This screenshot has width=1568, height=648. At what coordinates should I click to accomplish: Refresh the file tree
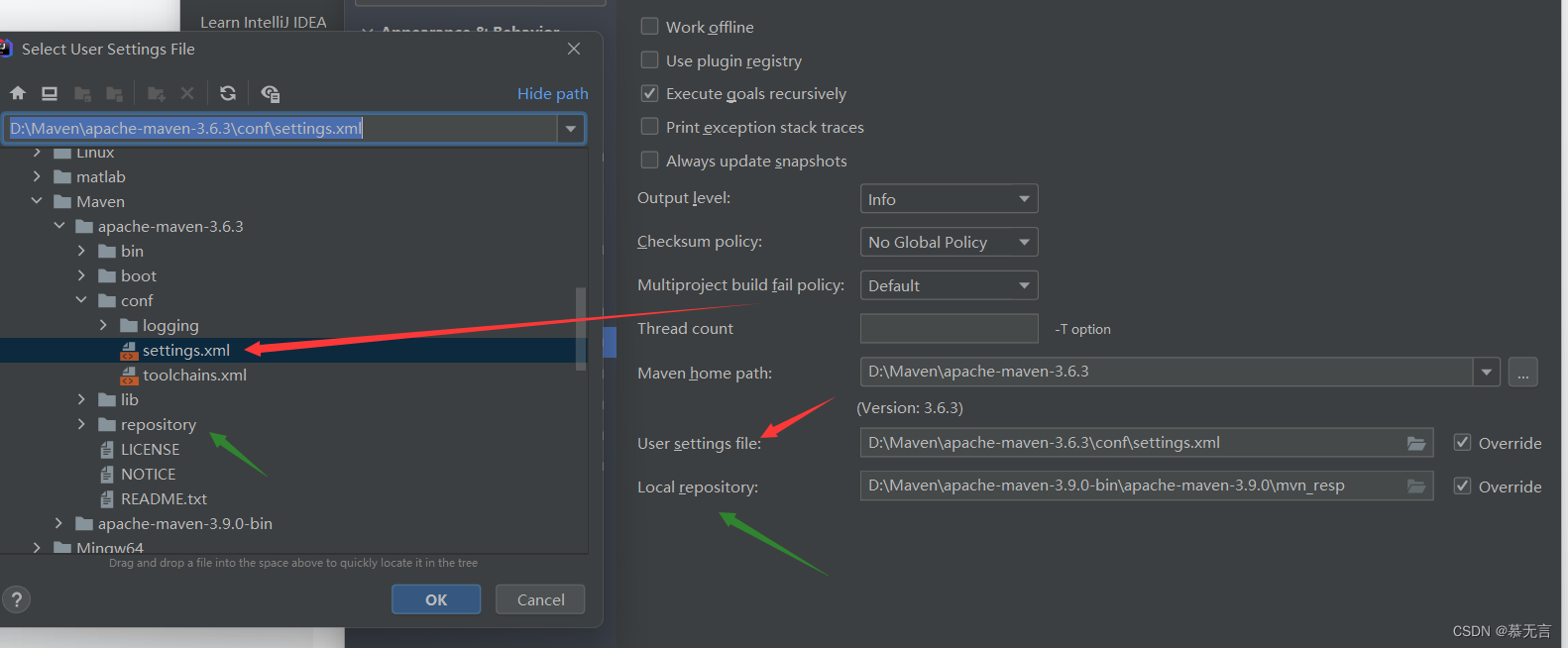[x=228, y=93]
